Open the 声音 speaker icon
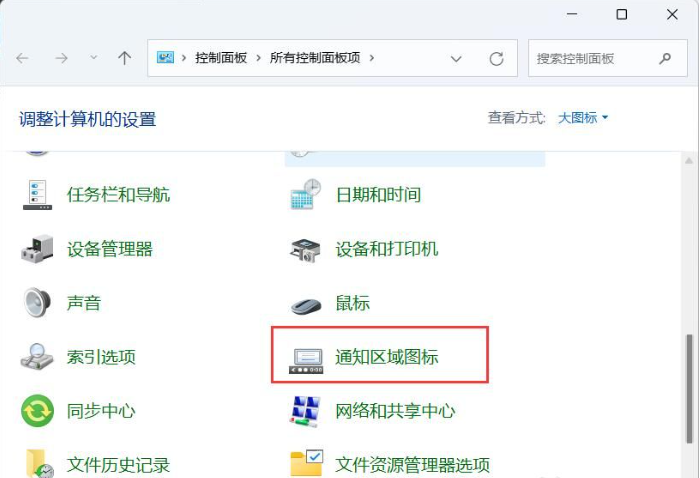This screenshot has height=478, width=700. 37,302
